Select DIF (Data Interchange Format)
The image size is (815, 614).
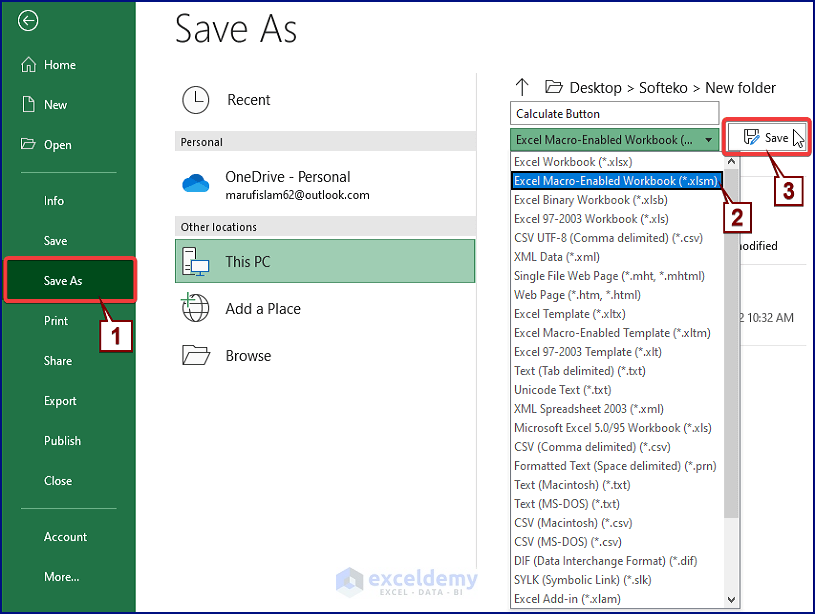point(617,561)
